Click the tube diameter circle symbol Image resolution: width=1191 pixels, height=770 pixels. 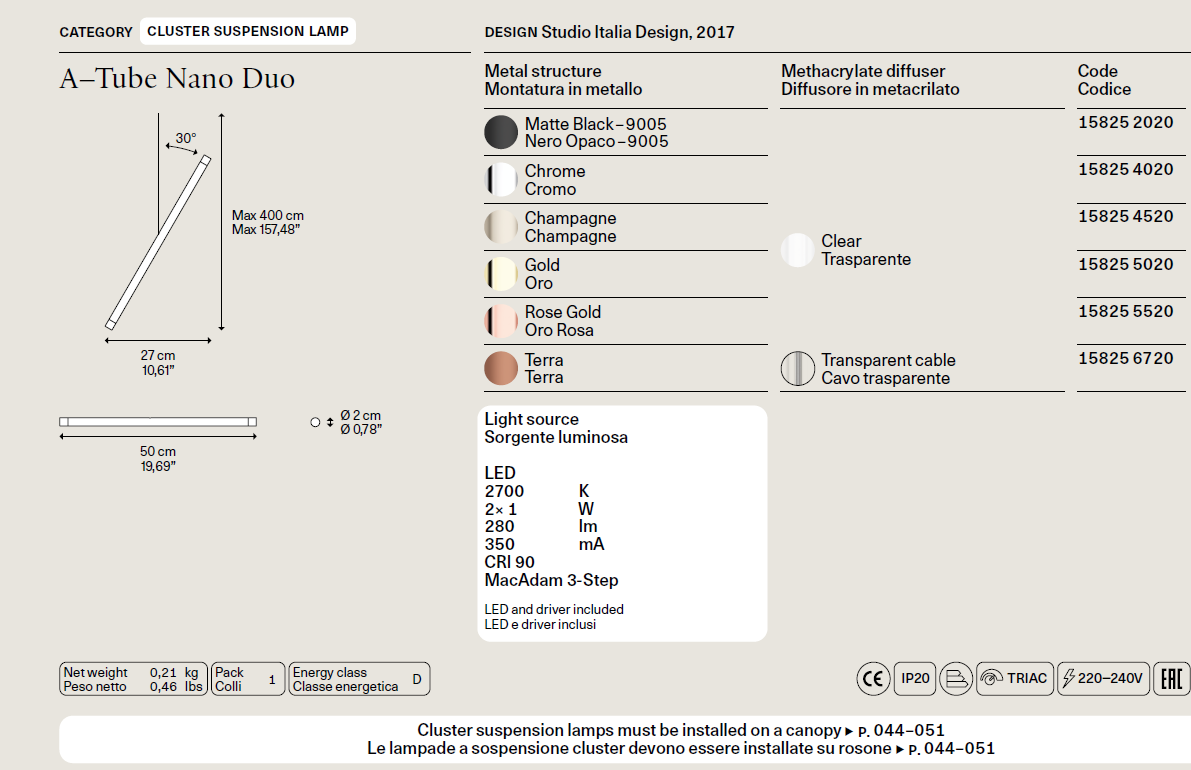coord(315,422)
